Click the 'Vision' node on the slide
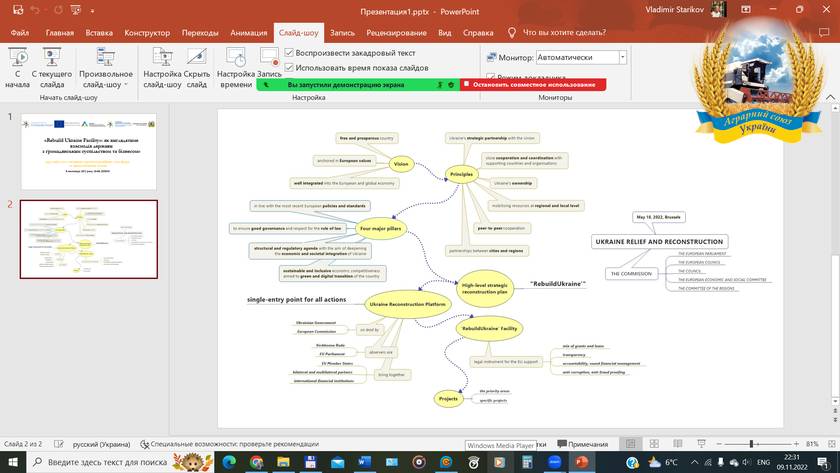This screenshot has height=473, width=840. tap(401, 164)
